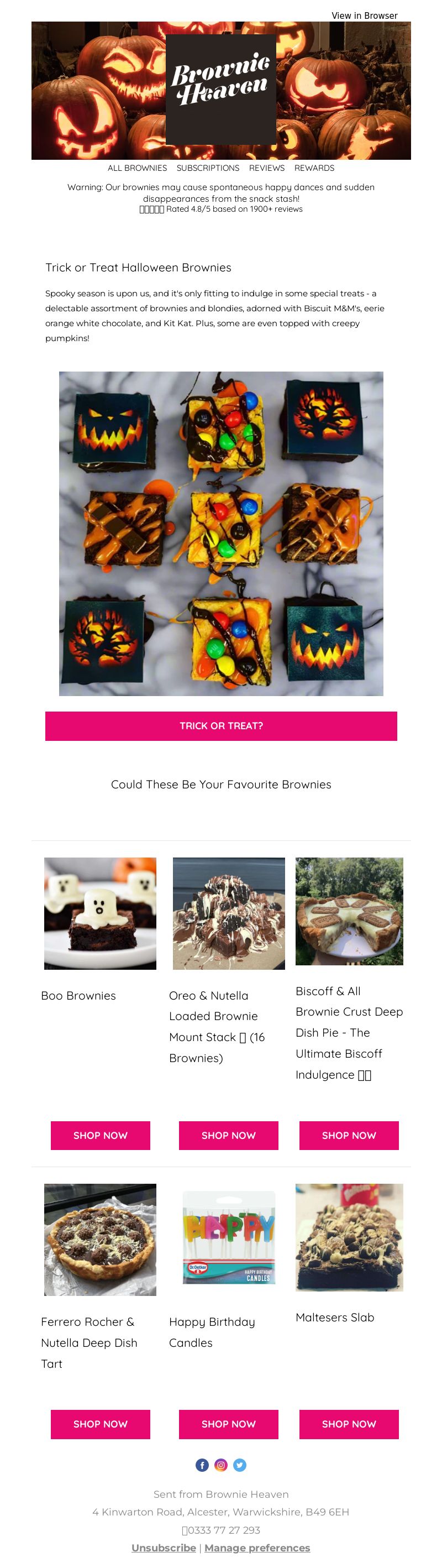442x1568 pixels.
Task: Go to the REVIEWS menu link
Action: pos(267,168)
